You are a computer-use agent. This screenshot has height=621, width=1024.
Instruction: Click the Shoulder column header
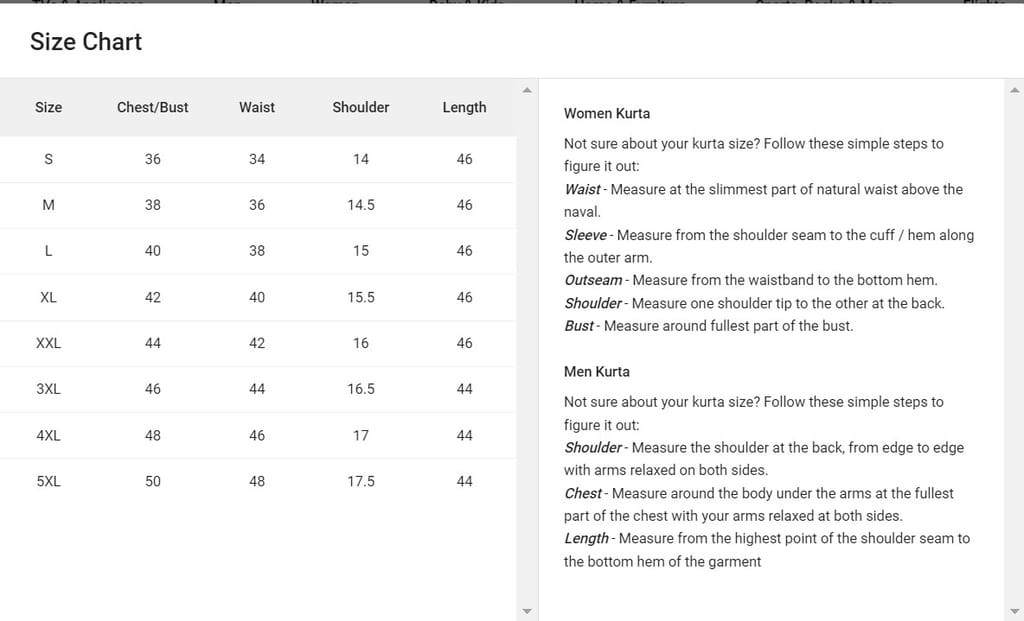point(360,107)
